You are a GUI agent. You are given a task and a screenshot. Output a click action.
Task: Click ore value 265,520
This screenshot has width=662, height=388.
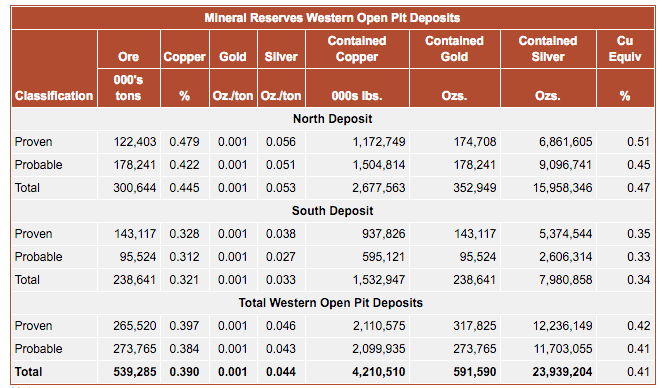(x=135, y=326)
